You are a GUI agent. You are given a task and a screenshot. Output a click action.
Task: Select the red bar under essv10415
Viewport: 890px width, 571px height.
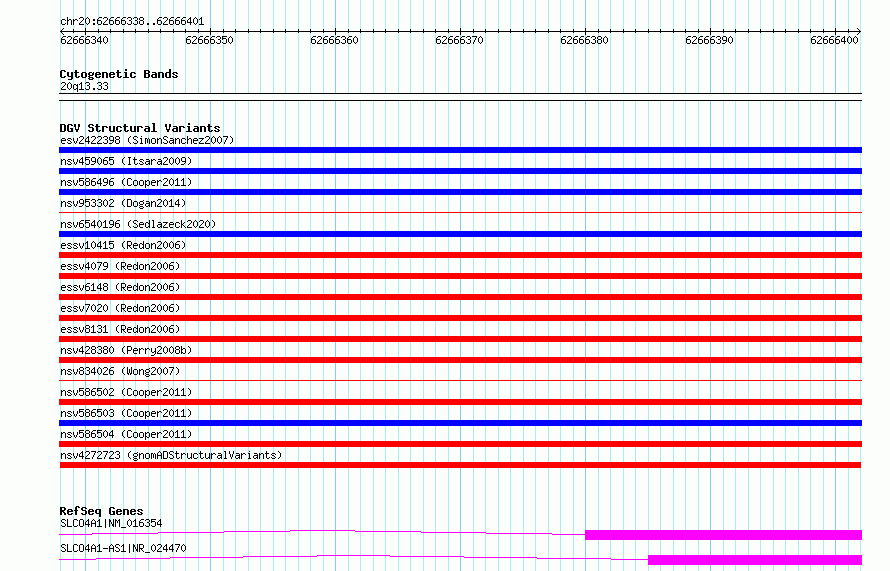pos(460,255)
